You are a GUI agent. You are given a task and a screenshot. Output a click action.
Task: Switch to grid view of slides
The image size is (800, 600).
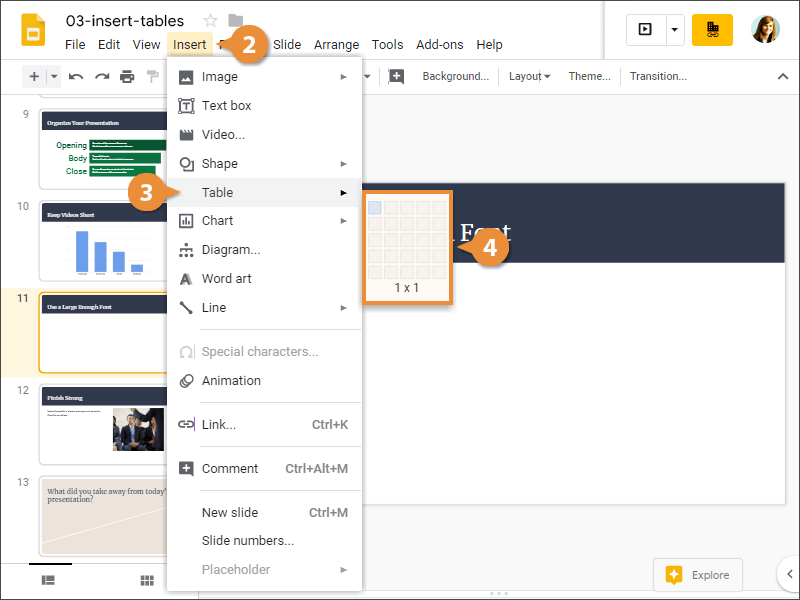pyautogui.click(x=146, y=580)
